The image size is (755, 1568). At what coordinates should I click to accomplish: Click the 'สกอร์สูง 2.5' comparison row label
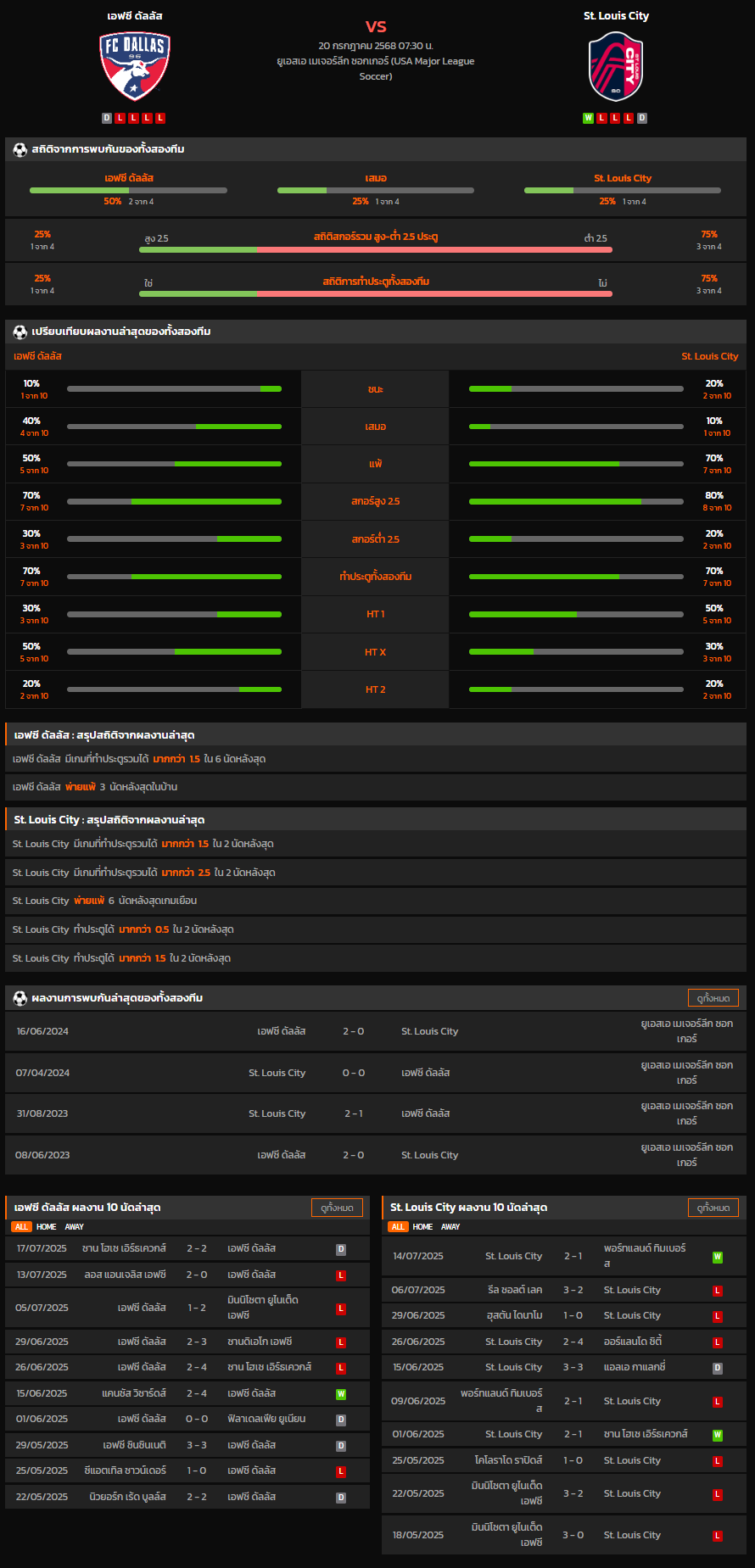376,501
